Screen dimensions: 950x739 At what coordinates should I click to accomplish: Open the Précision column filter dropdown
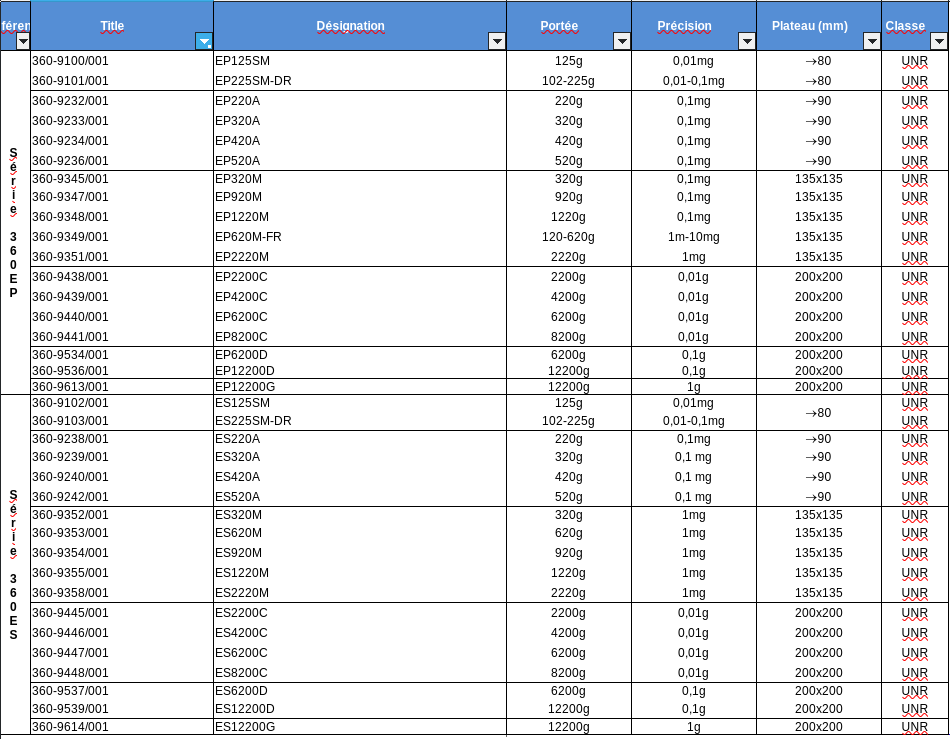[746, 41]
